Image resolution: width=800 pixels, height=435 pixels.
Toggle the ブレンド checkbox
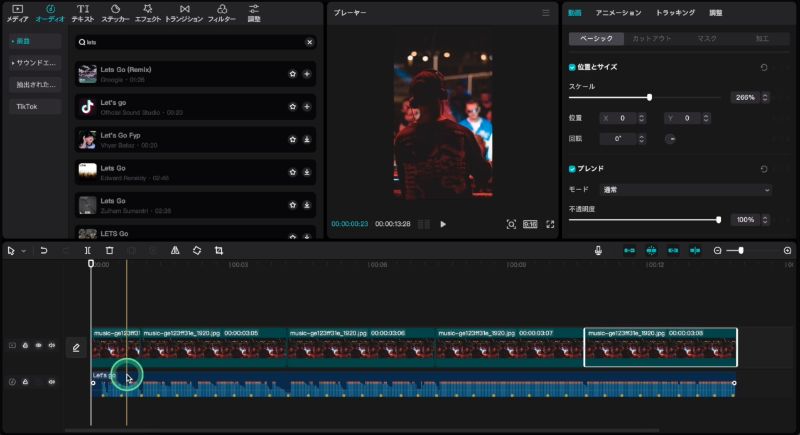572,169
